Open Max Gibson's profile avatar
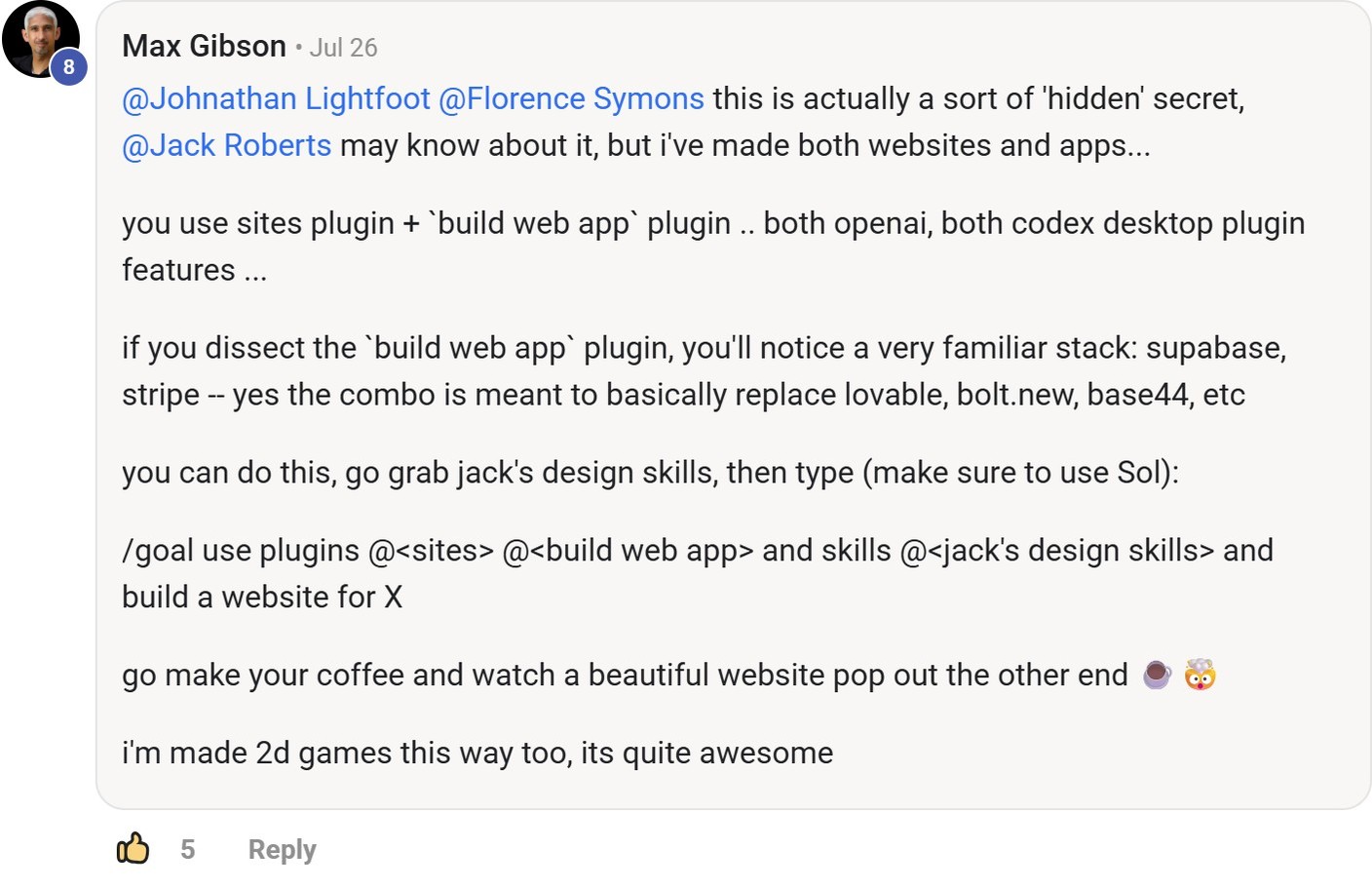 click(x=40, y=39)
